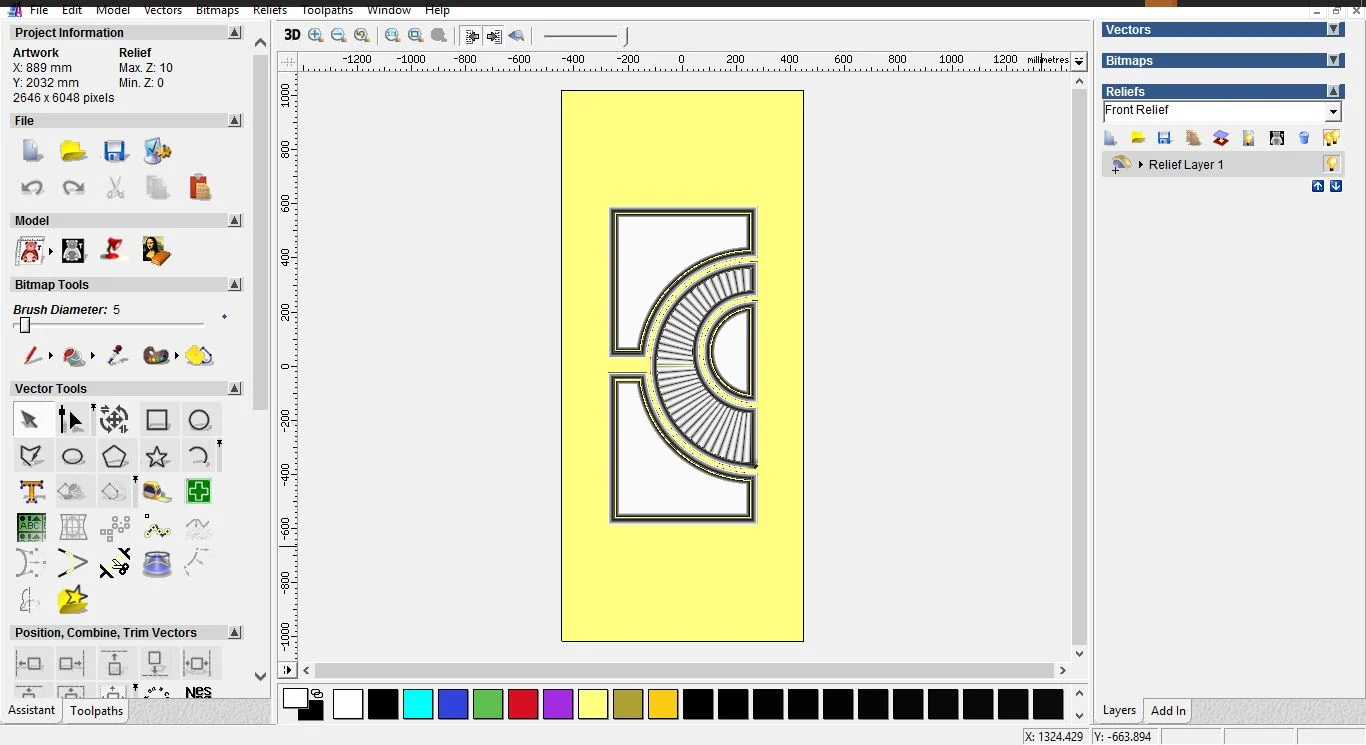Open the Add In tab

[1168, 711]
